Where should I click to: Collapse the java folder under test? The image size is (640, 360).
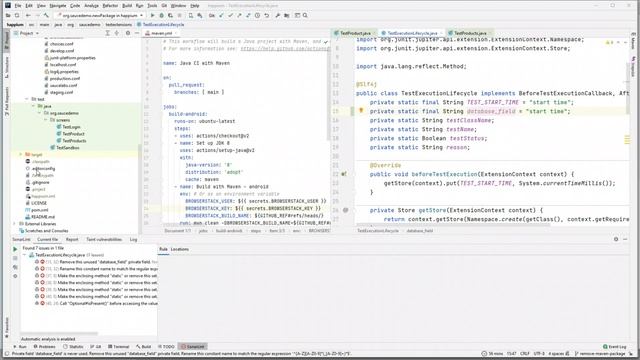point(33,106)
